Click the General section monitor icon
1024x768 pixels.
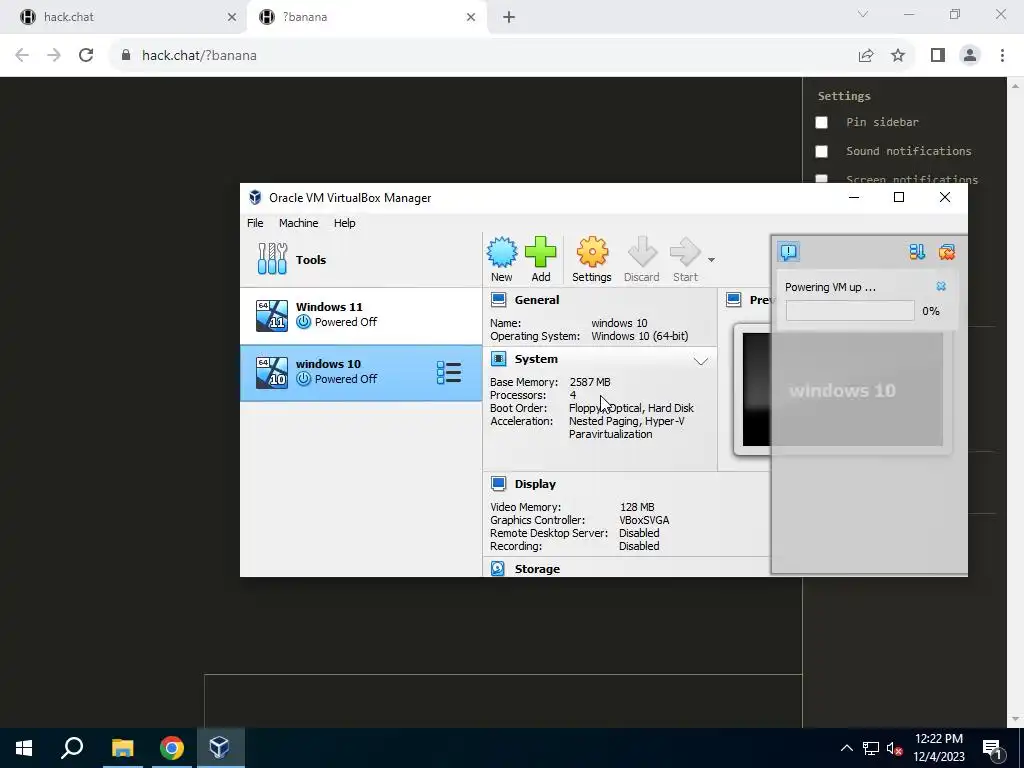[498, 300]
